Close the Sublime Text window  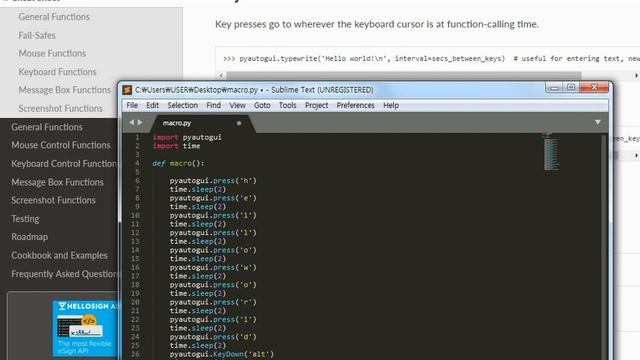click(x=594, y=87)
